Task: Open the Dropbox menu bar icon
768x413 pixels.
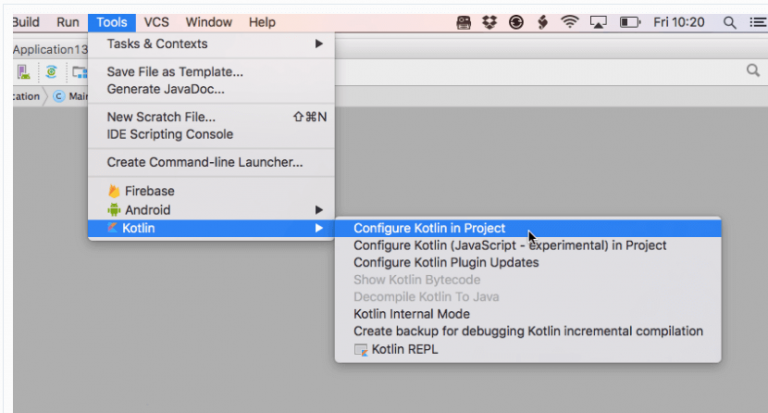Action: 489,22
